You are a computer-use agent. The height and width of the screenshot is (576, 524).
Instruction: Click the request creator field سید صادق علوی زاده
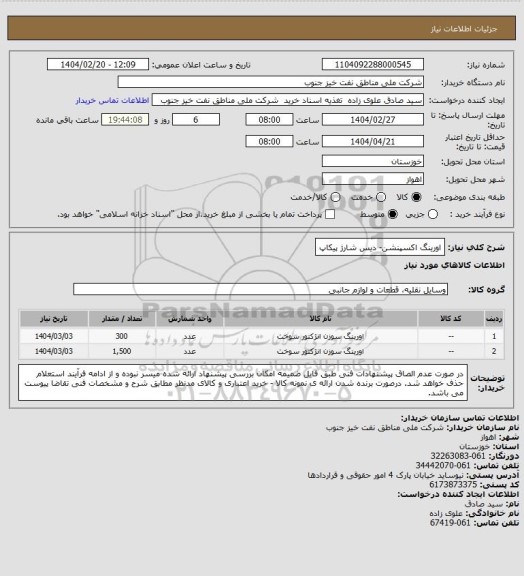(x=288, y=100)
